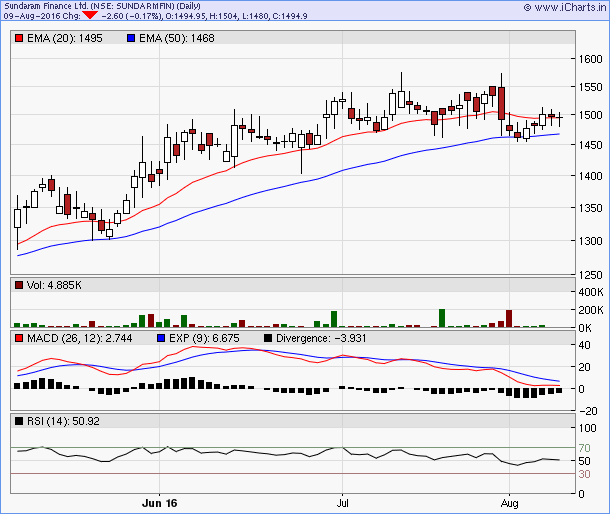610x514 pixels.
Task: Click the red down-arrow change indicator
Action: tap(90, 15)
